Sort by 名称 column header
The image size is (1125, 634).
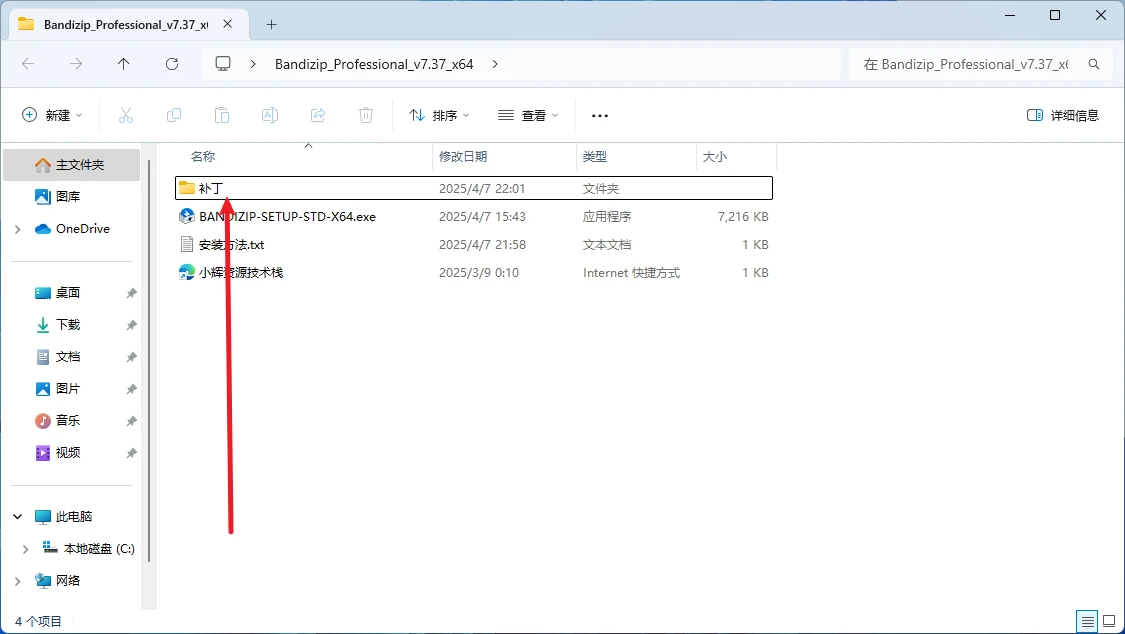coord(203,156)
